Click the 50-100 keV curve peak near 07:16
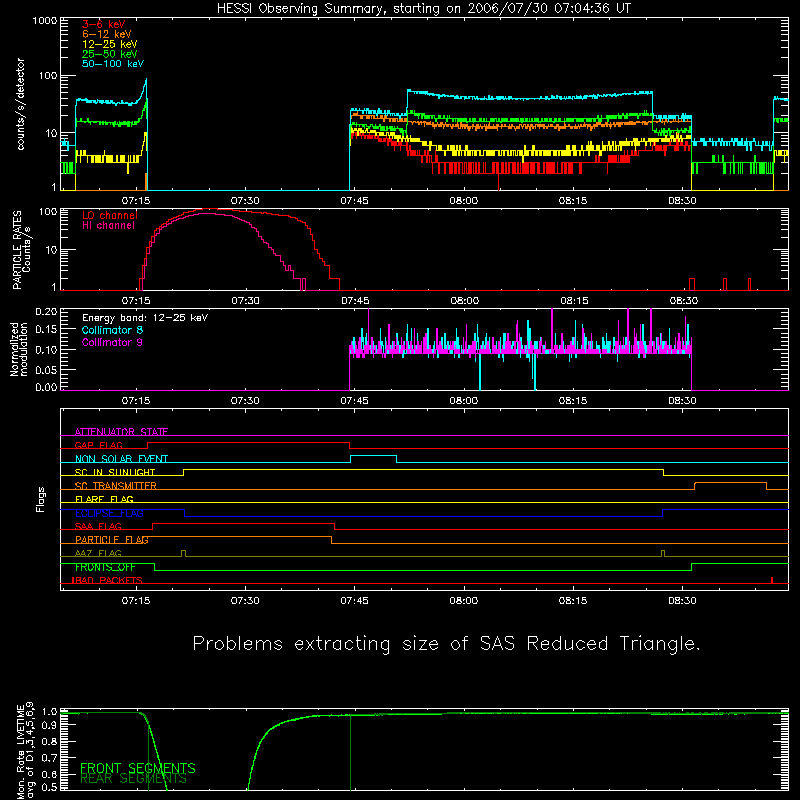This screenshot has height=800, width=800. point(146,80)
